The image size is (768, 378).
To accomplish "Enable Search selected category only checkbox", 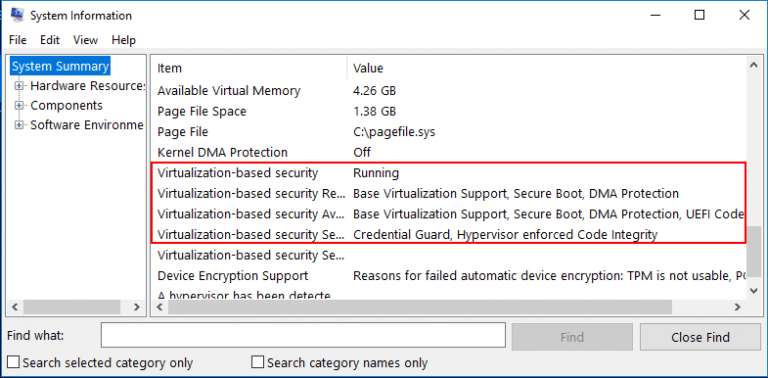I will coord(14,363).
